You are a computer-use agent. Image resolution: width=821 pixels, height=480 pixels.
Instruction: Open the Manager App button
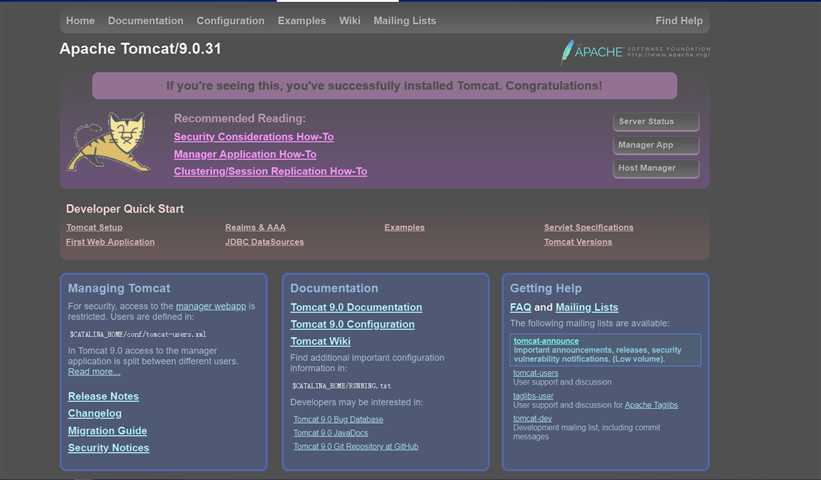656,145
